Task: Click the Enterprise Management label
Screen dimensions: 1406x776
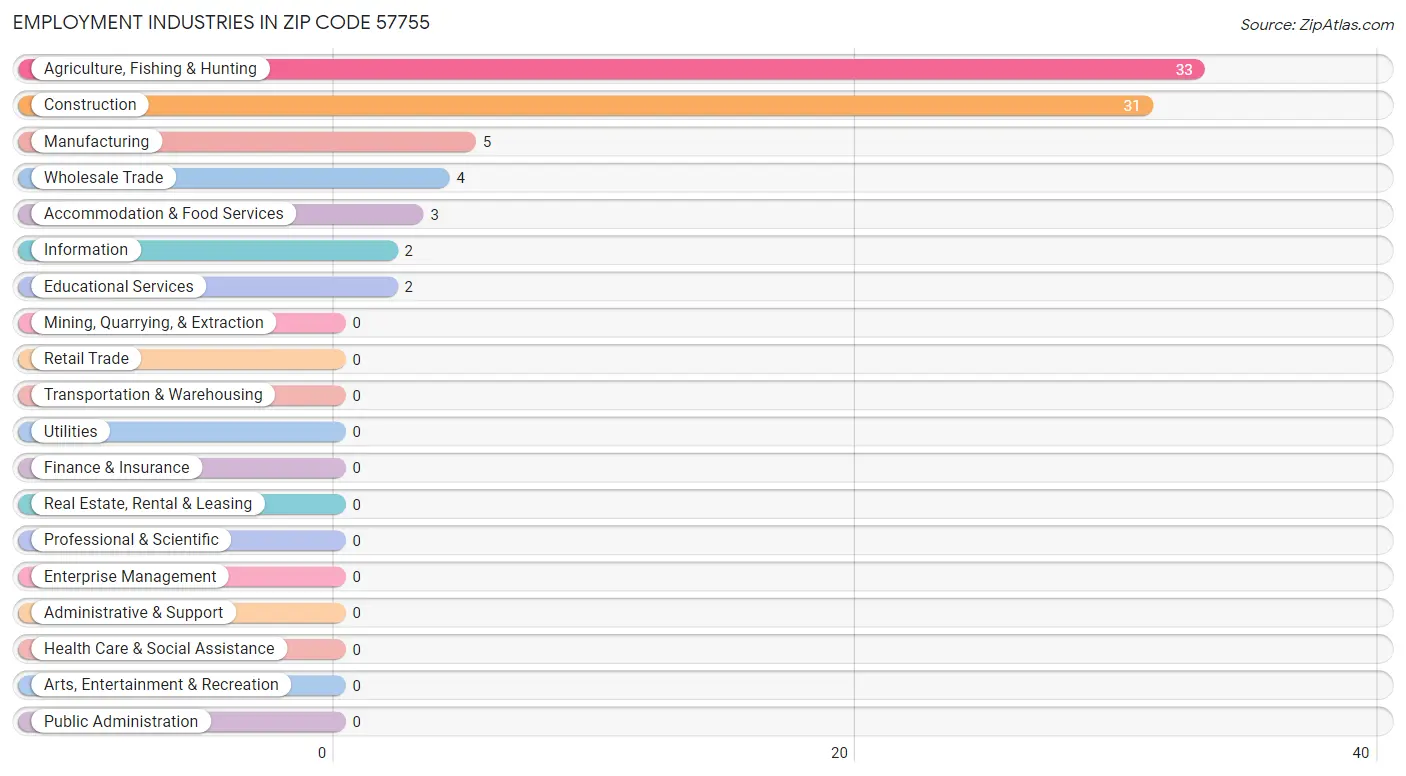Action: (x=130, y=577)
